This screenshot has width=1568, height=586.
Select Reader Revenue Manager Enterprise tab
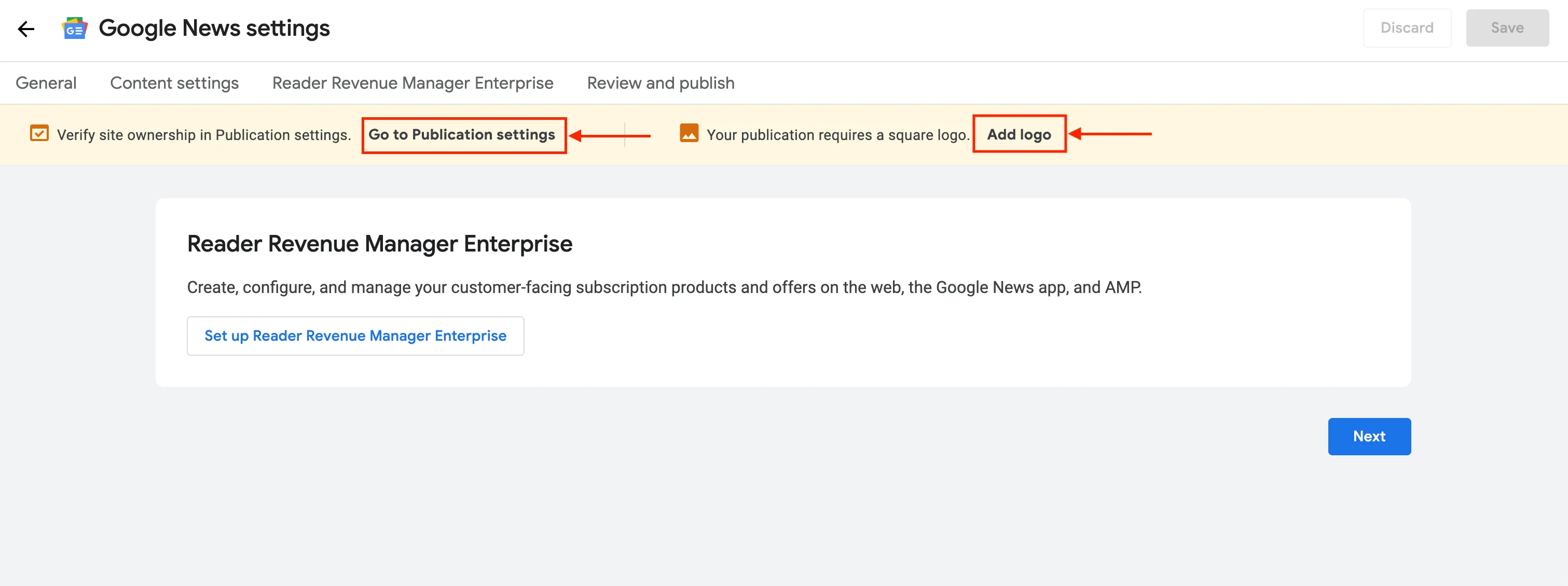[412, 83]
